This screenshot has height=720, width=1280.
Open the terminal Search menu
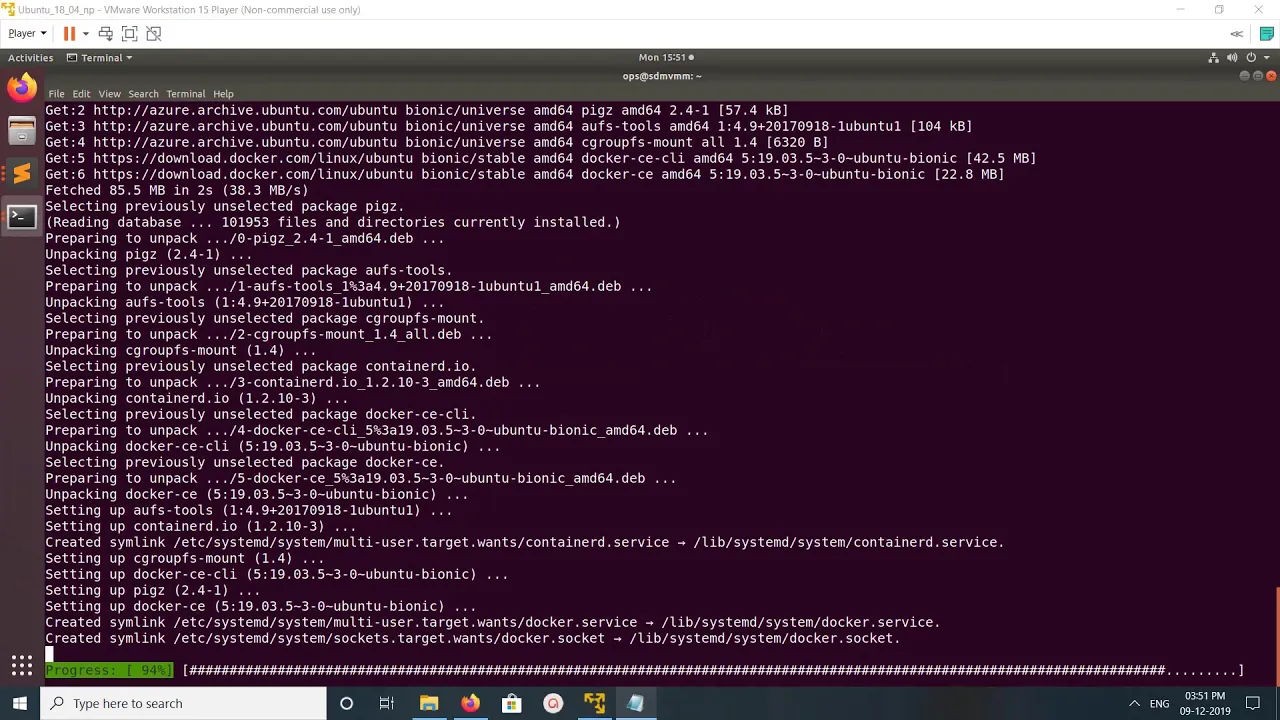pos(143,94)
